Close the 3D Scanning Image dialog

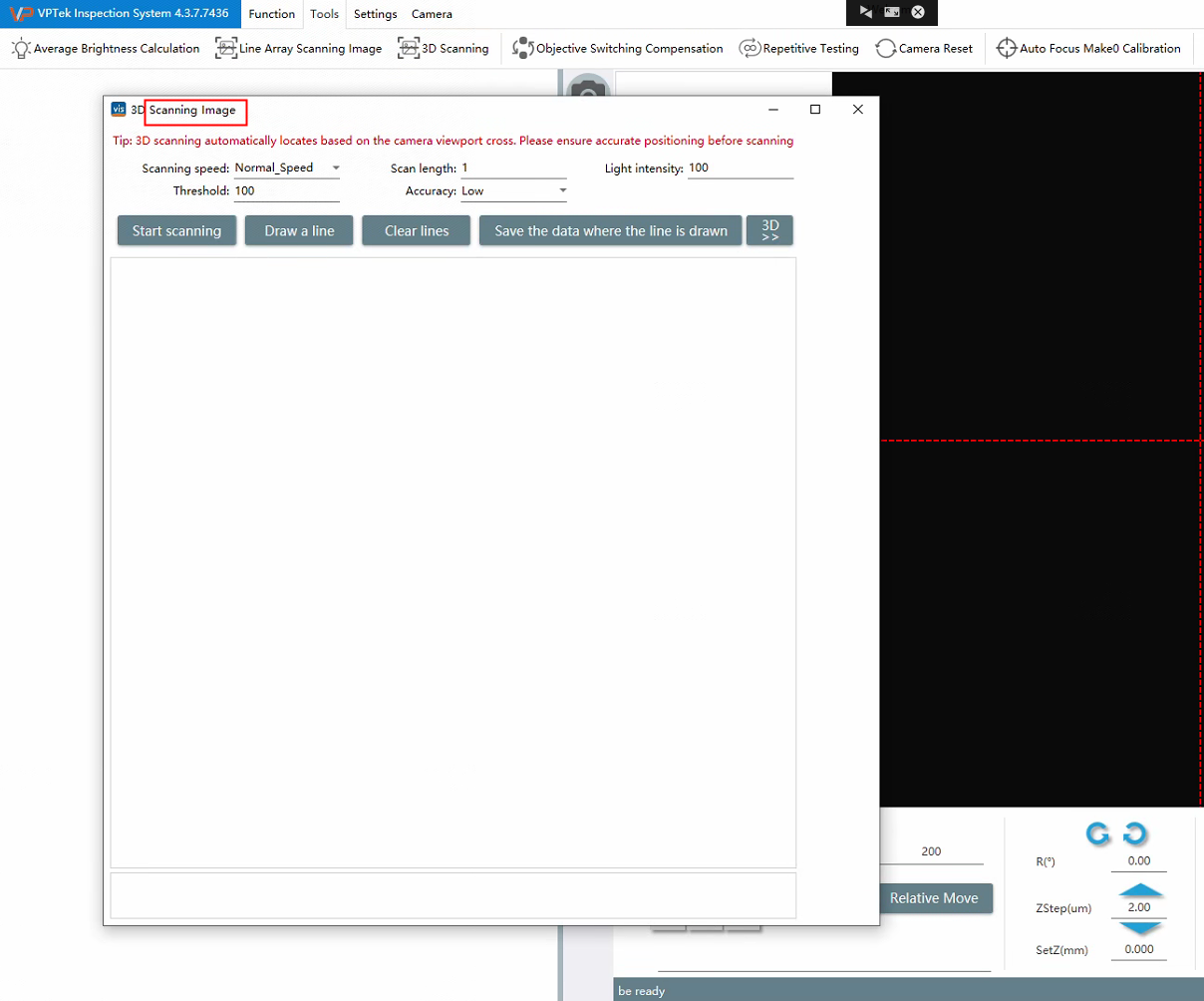pyautogui.click(x=857, y=110)
